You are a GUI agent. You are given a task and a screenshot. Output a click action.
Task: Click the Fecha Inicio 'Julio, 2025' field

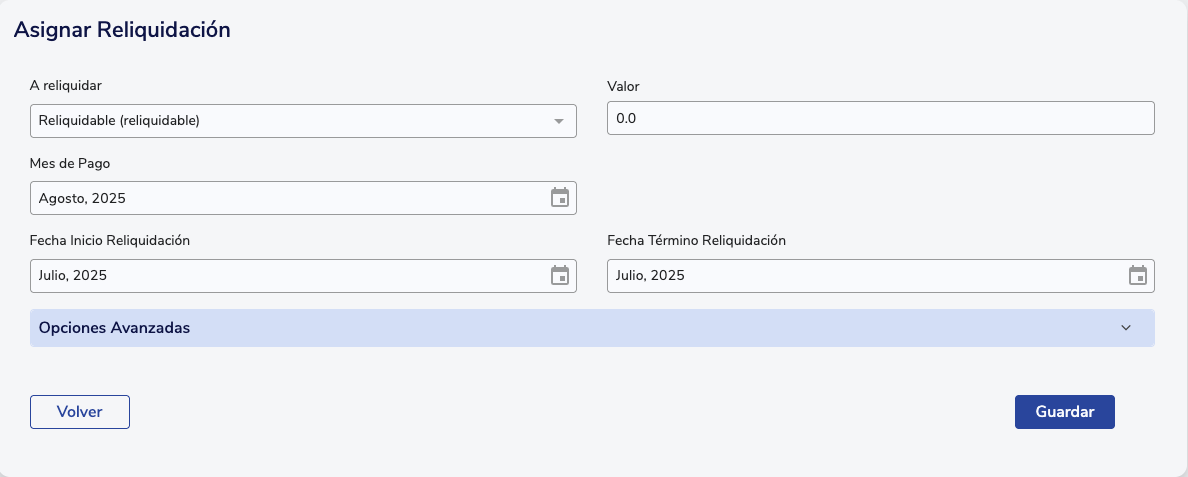(290, 276)
